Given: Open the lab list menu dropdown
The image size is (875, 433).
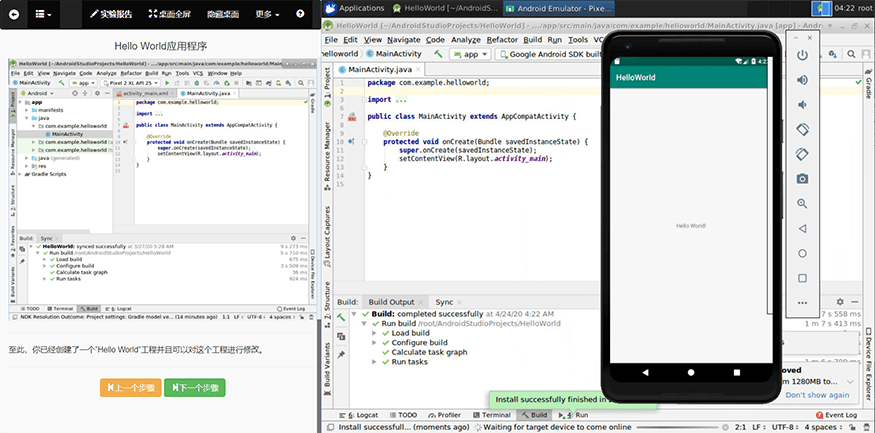Looking at the screenshot, I should 43,15.
